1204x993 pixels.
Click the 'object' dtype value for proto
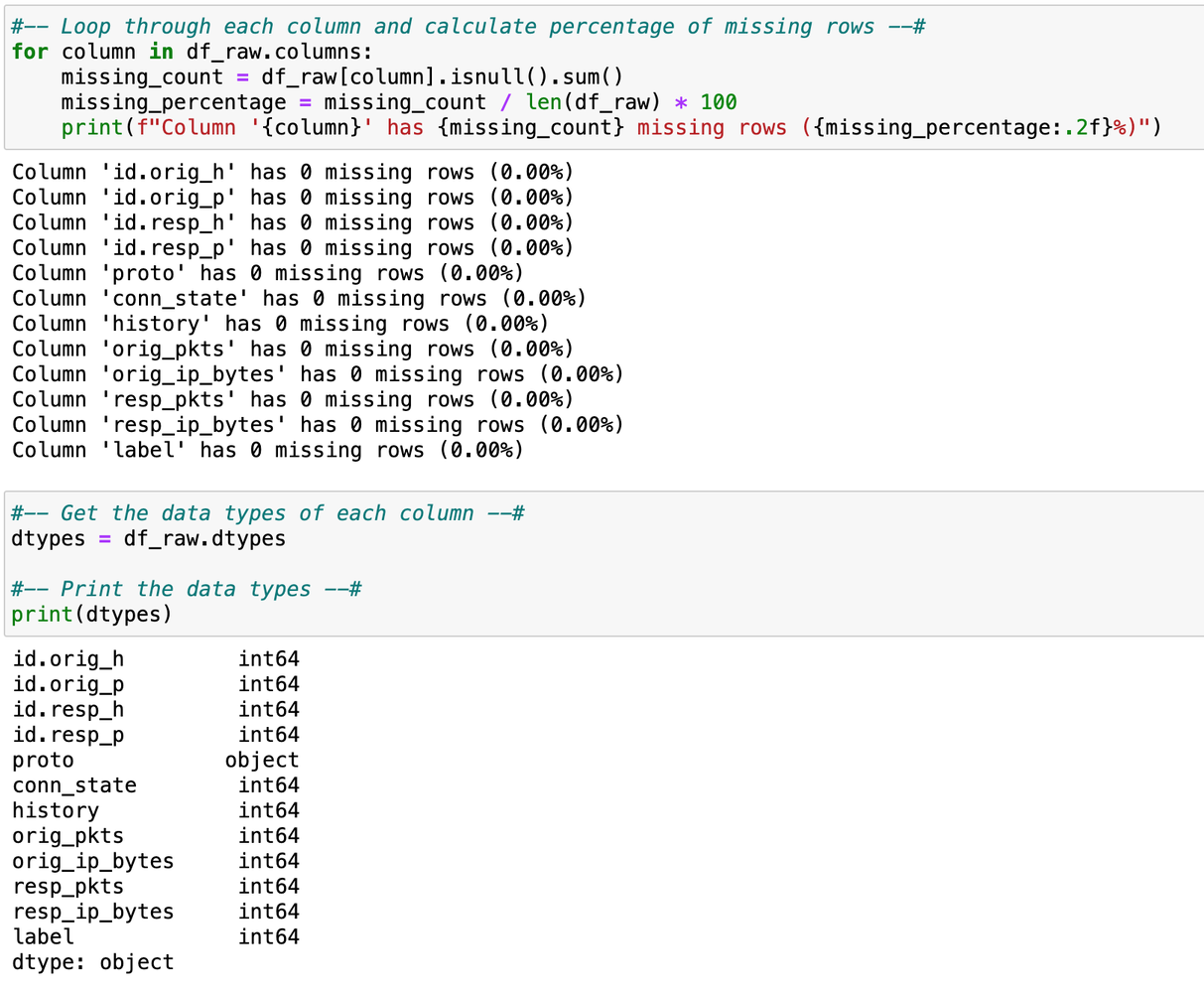[262, 761]
